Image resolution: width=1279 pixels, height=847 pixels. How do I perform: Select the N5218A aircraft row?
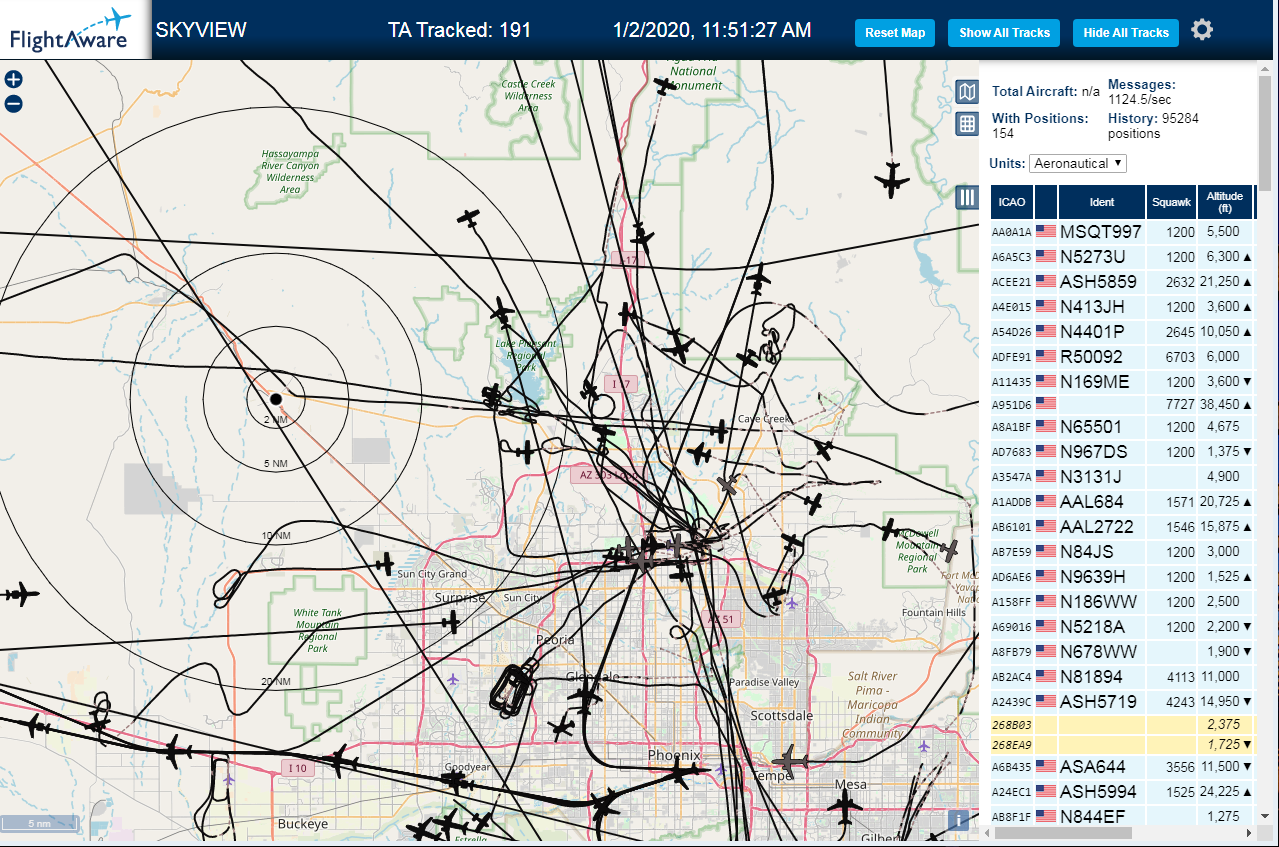click(1122, 627)
